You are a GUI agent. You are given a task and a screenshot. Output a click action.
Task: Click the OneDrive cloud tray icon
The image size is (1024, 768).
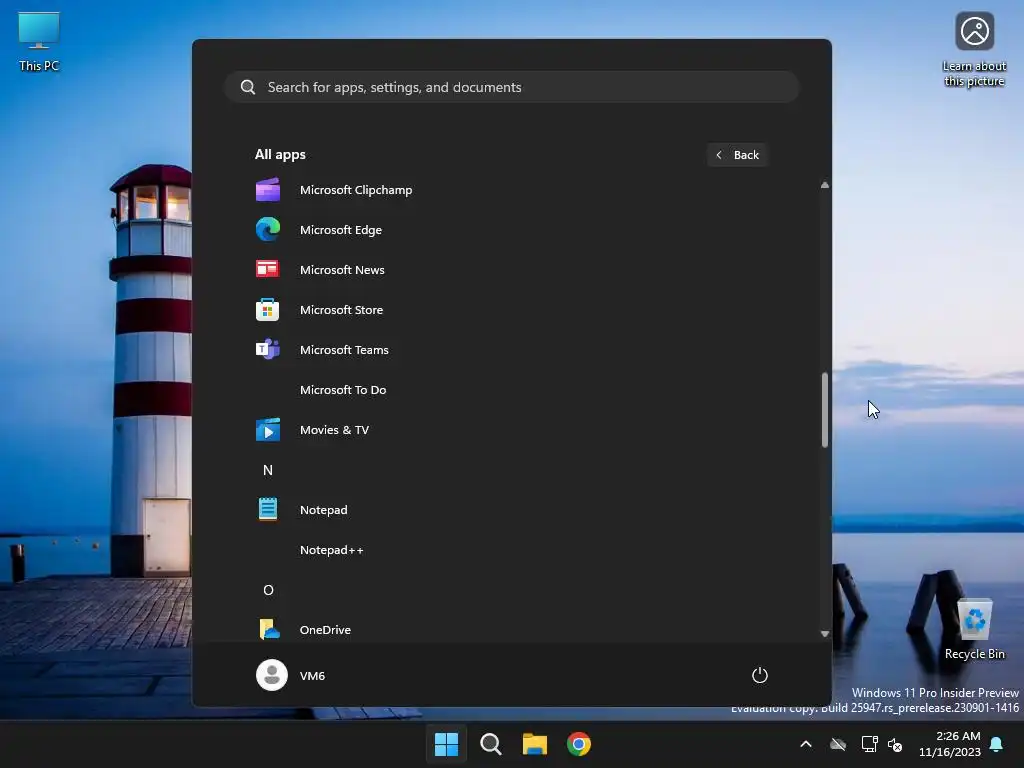pos(838,744)
